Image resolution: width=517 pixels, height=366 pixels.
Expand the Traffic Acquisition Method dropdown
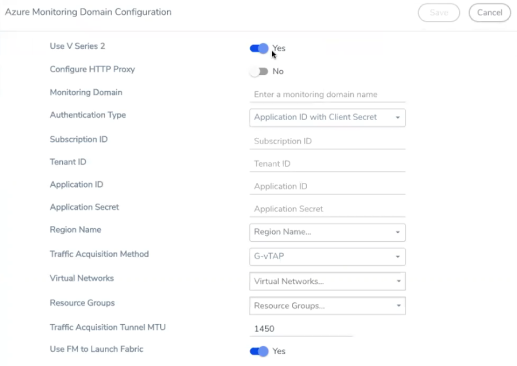click(x=327, y=257)
